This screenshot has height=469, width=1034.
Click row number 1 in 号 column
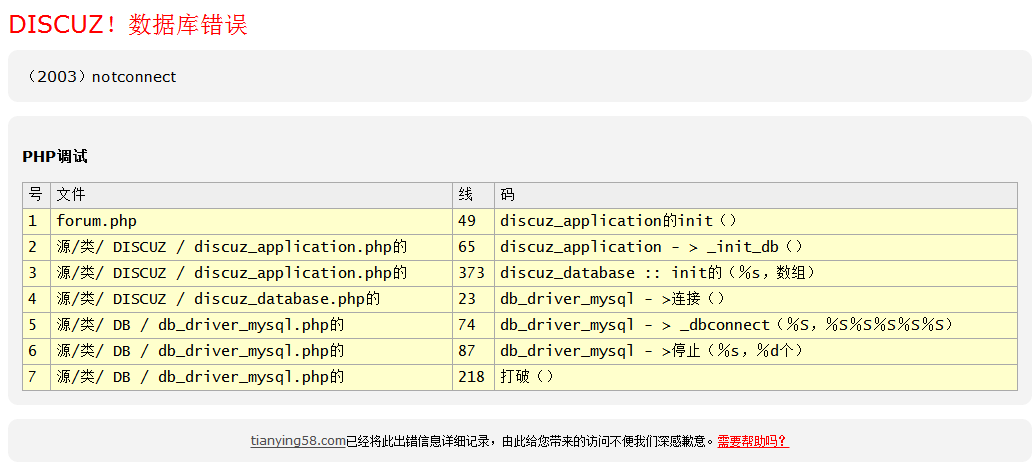(36, 221)
